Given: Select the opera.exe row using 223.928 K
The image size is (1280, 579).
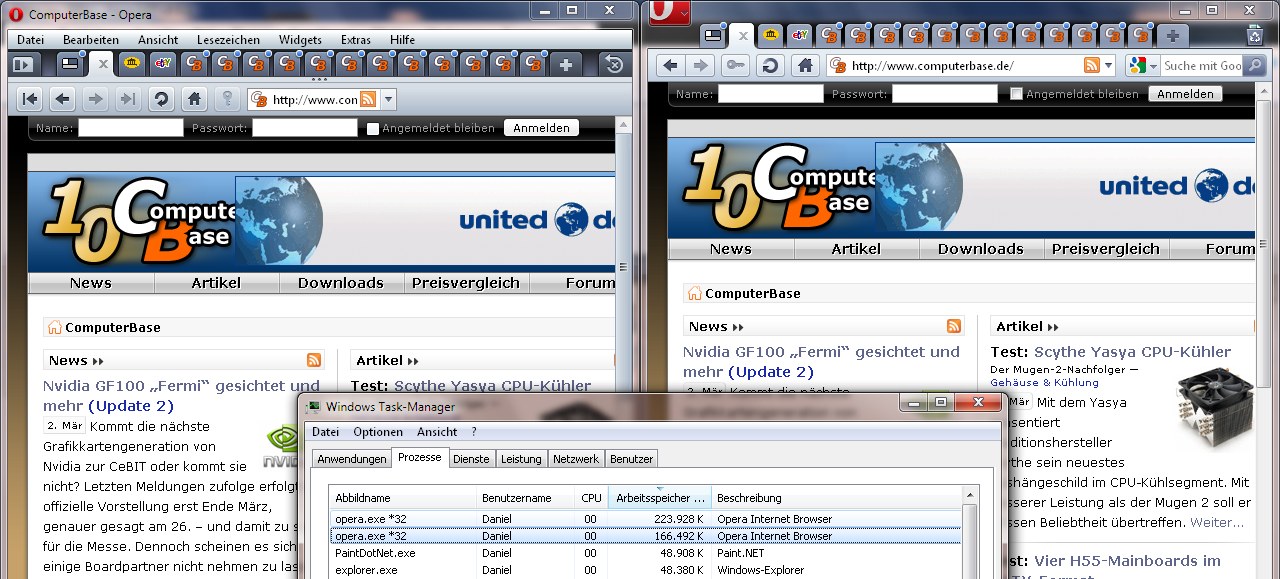Looking at the screenshot, I should [x=645, y=519].
